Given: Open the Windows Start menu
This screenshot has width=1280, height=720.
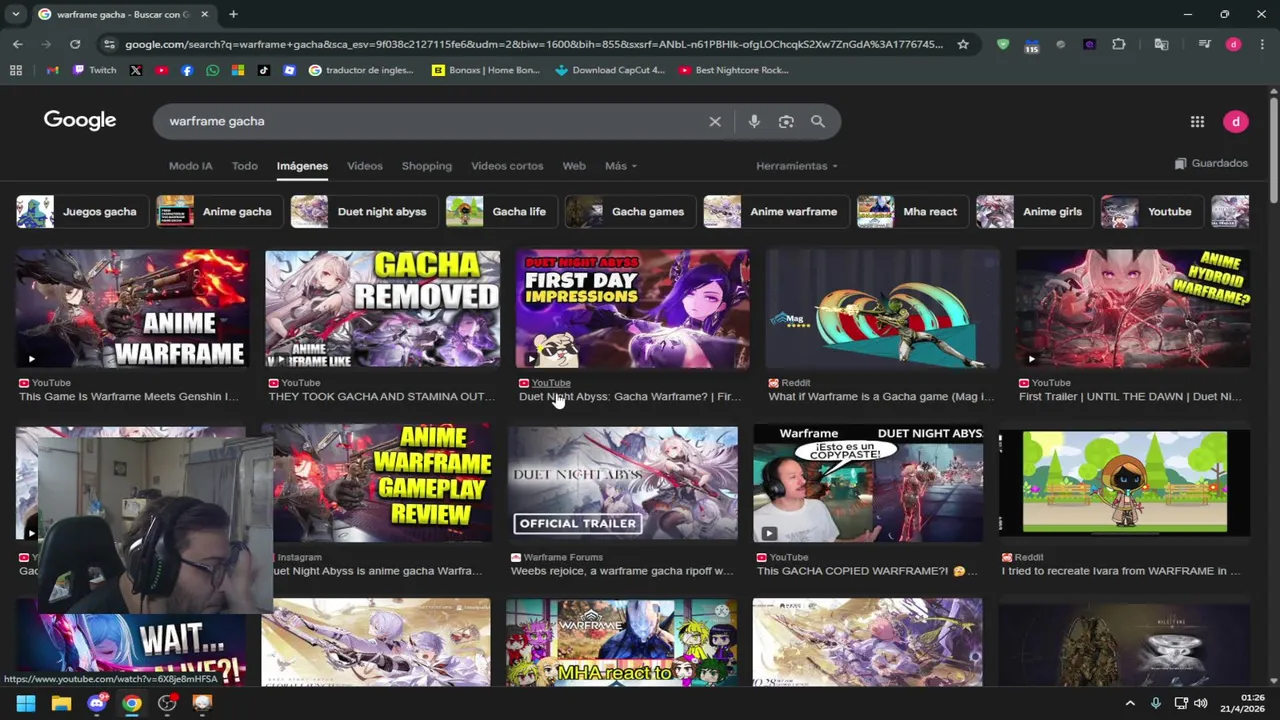Looking at the screenshot, I should point(25,703).
